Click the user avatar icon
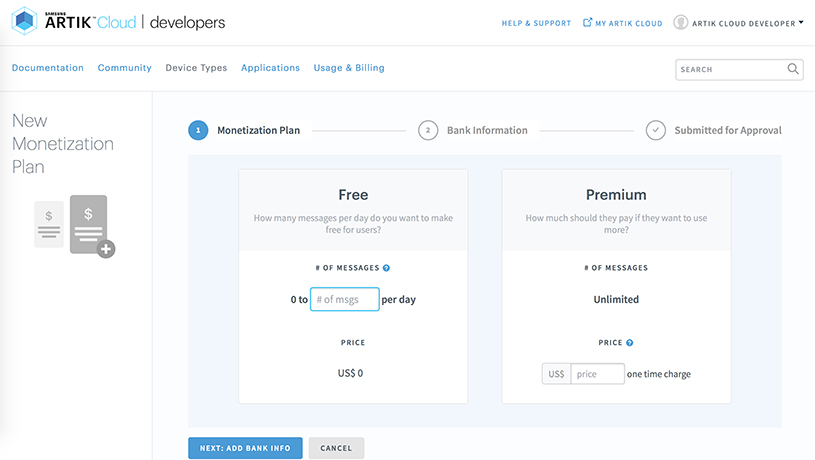Image resolution: width=815 pixels, height=460 pixels. tap(681, 23)
